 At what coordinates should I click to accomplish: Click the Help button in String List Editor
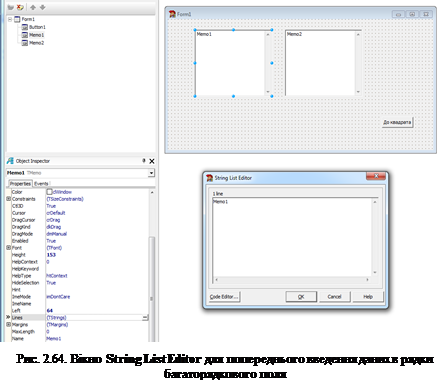pos(368,297)
